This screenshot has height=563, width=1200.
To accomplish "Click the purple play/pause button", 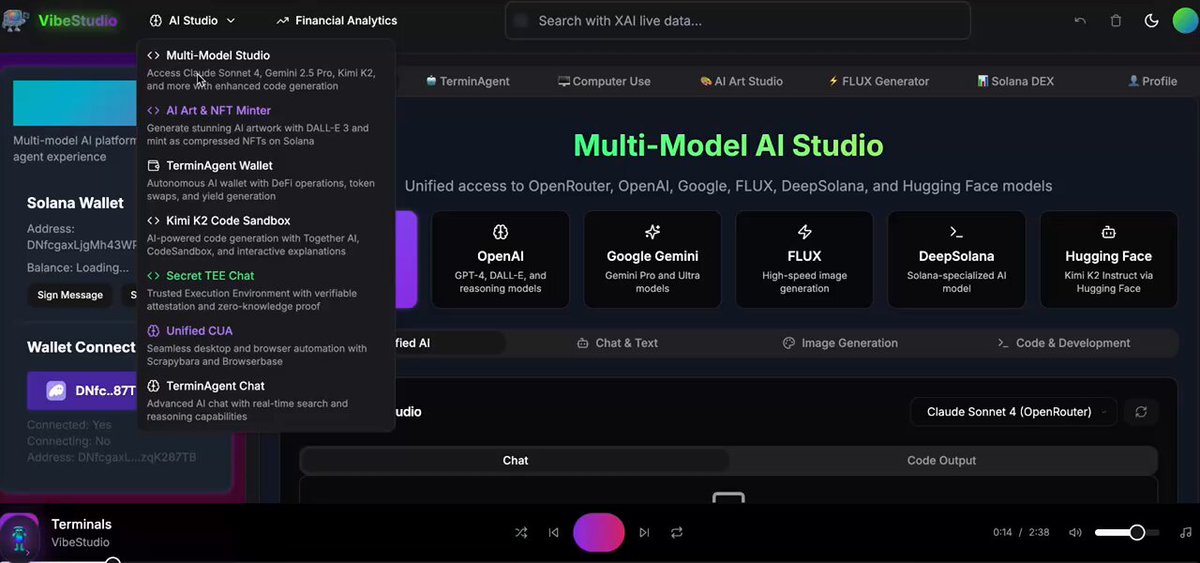I will point(599,533).
